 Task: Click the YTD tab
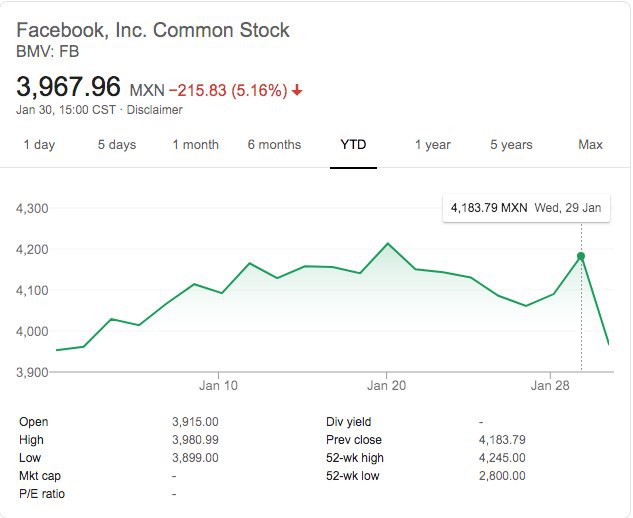[353, 145]
